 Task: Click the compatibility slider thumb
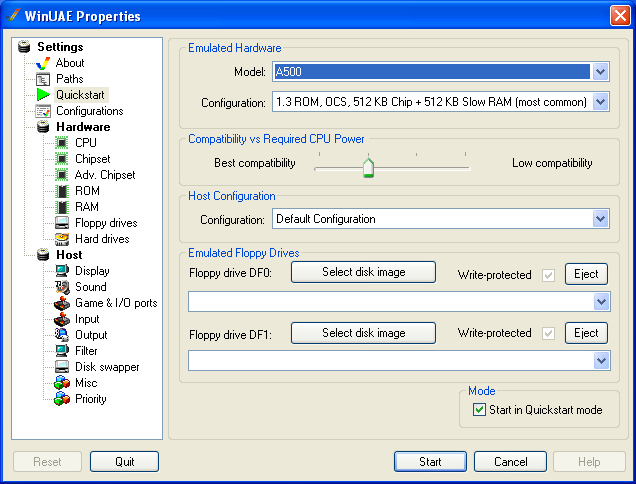[368, 168]
